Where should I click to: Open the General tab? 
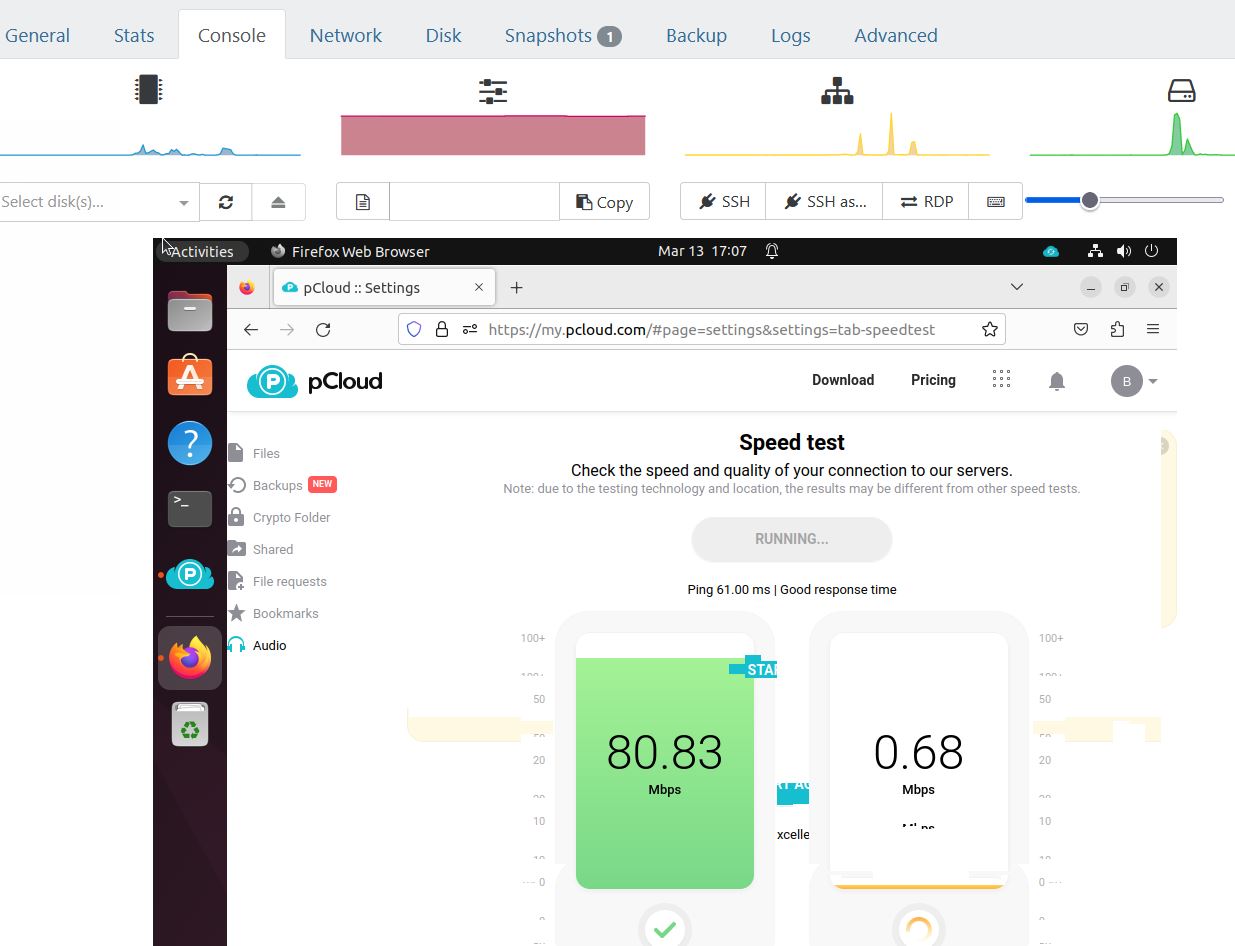pyautogui.click(x=37, y=35)
